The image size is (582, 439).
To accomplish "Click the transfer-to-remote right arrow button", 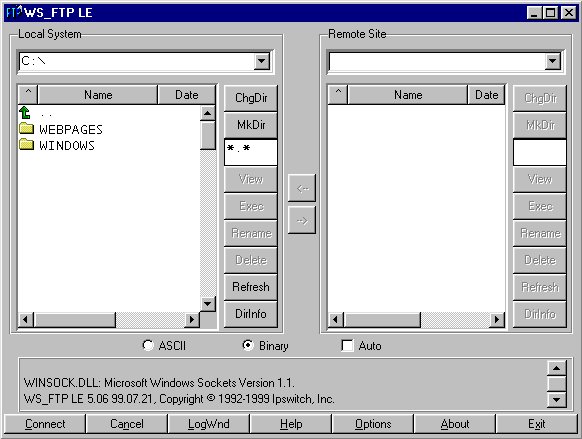I will coord(302,220).
